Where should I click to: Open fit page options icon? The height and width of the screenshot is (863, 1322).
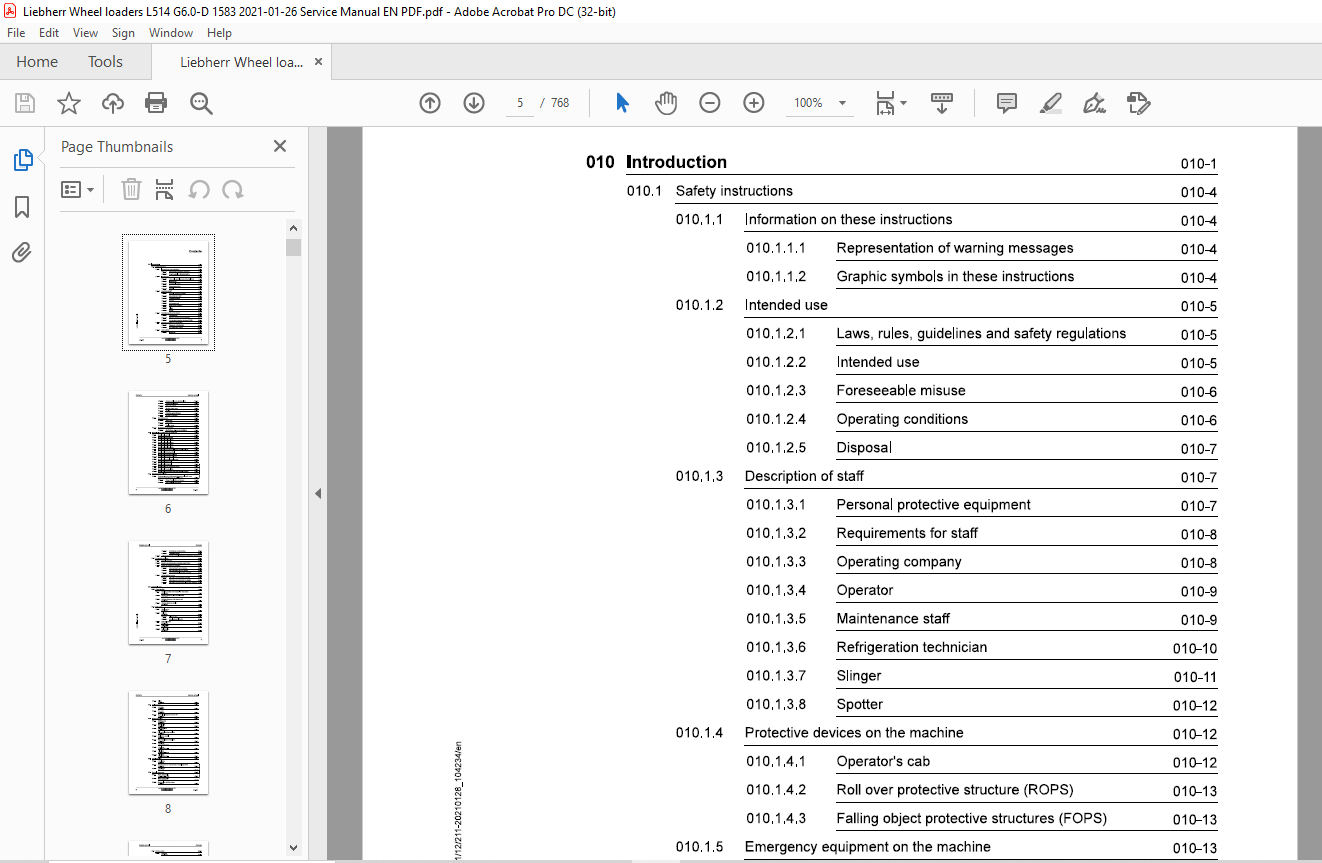point(891,103)
